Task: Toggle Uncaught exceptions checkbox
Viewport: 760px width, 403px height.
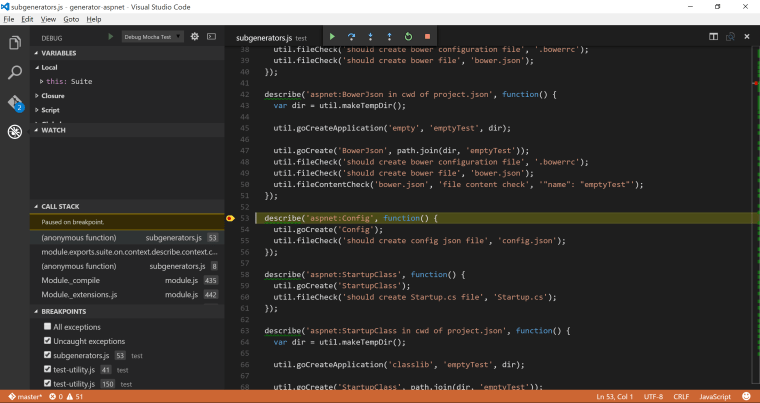Action: (x=48, y=341)
